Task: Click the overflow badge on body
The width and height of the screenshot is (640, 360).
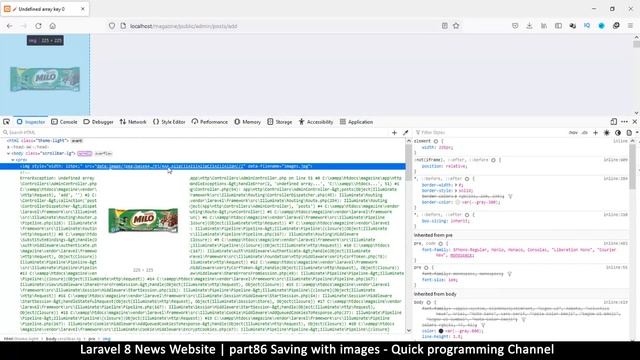Action: [103, 153]
